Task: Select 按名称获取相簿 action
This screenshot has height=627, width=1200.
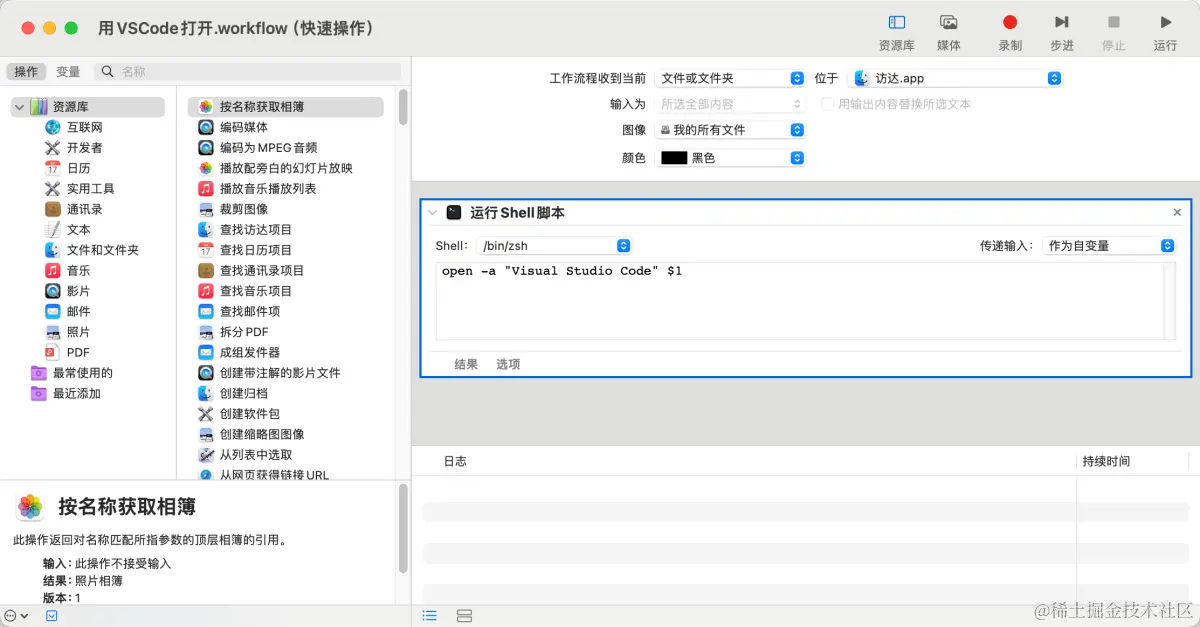Action: click(286, 107)
